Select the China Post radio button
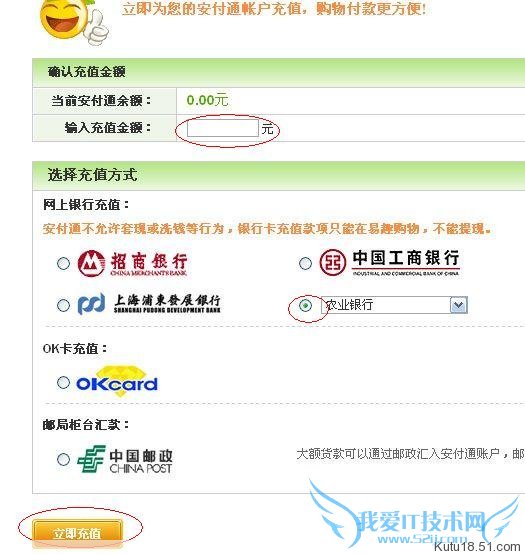The image size is (525, 554). click(x=63, y=459)
